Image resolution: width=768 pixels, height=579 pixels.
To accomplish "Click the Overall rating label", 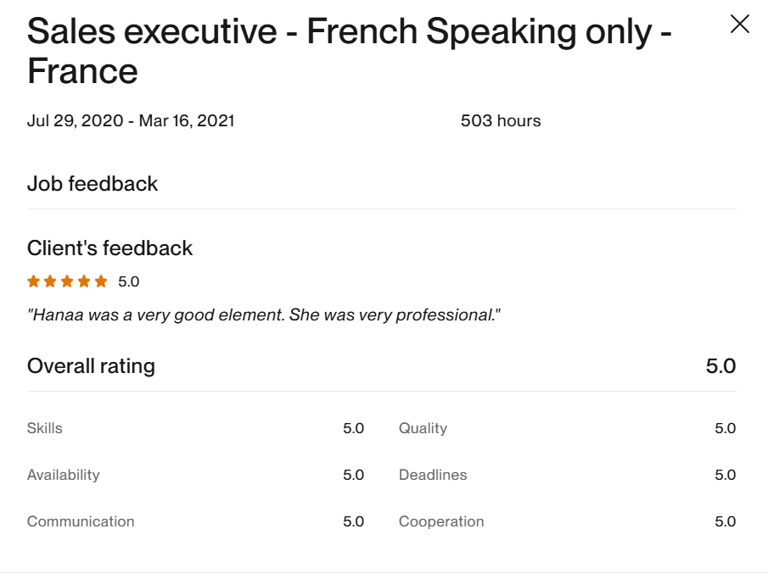I will [x=91, y=366].
